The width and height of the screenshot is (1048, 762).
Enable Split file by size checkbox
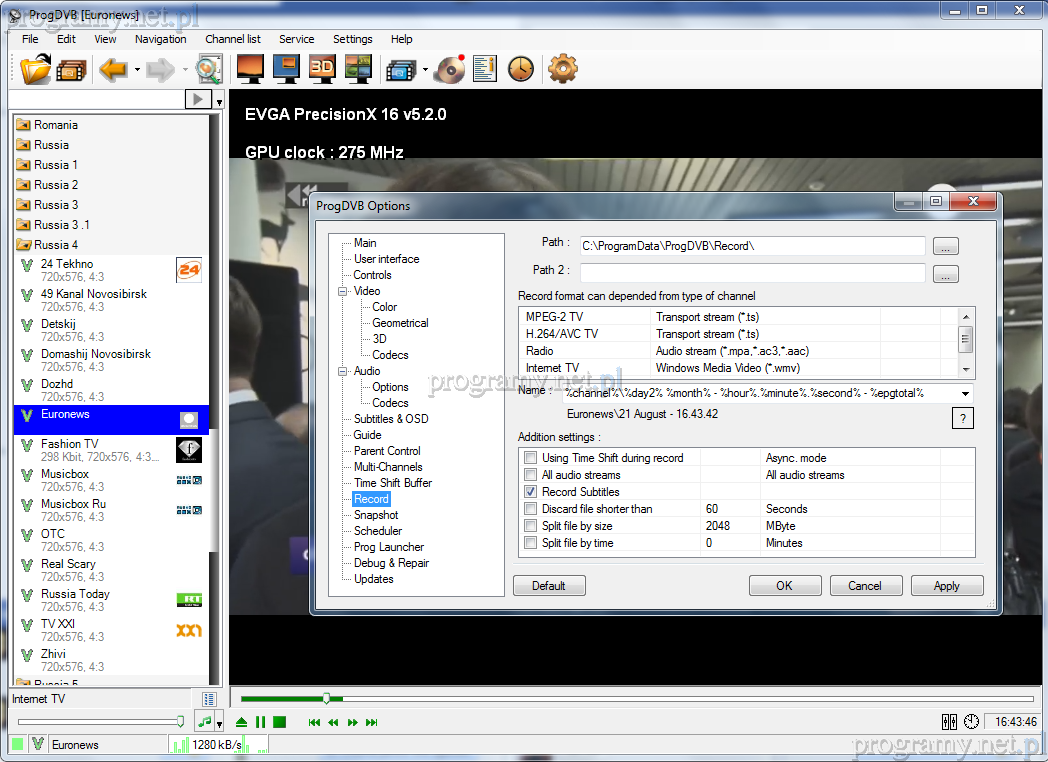tap(531, 526)
